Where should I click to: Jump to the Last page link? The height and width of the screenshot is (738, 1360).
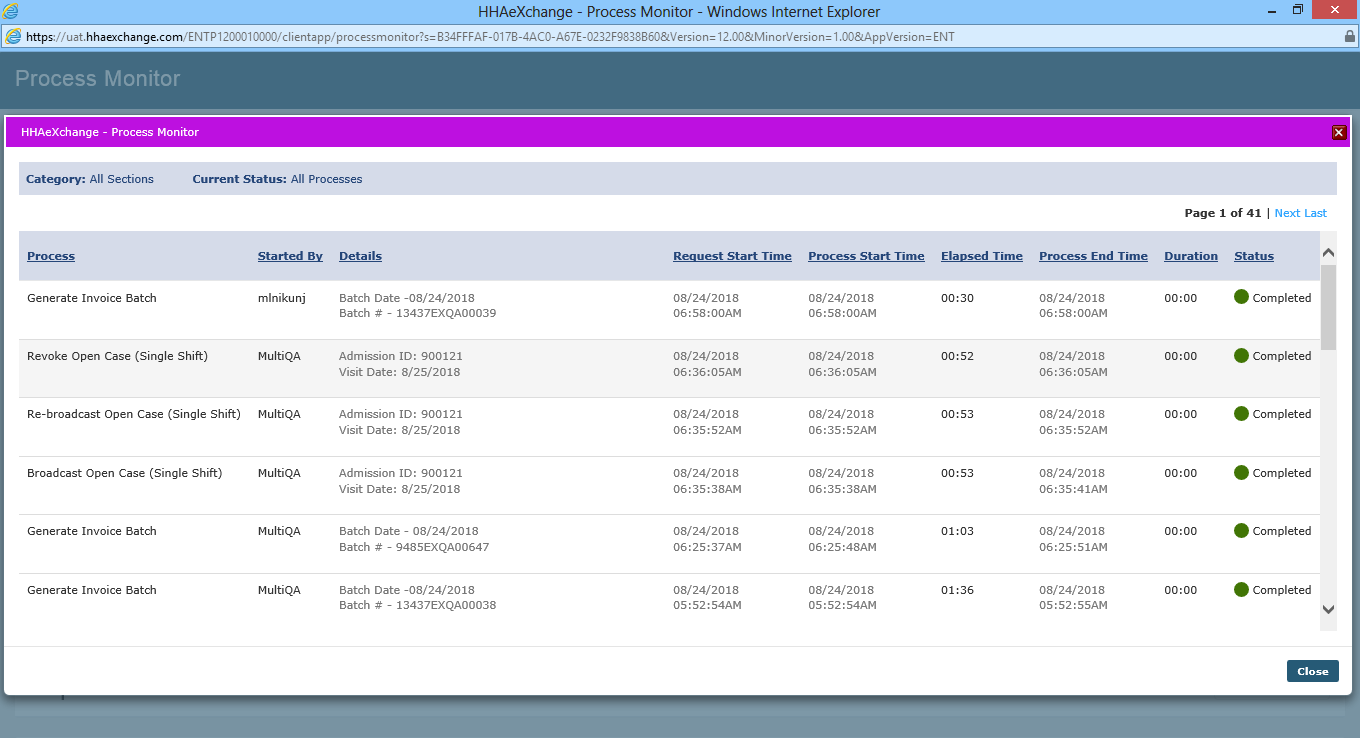tap(1315, 213)
